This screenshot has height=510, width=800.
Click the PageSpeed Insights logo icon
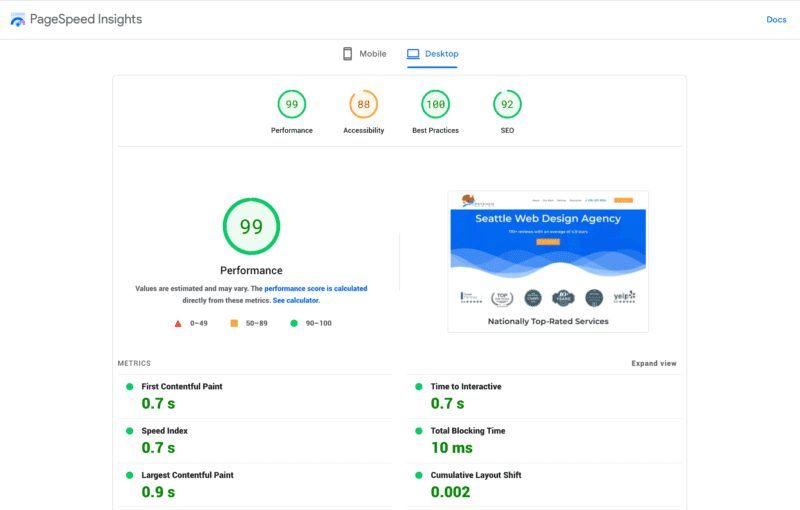pos(17,19)
